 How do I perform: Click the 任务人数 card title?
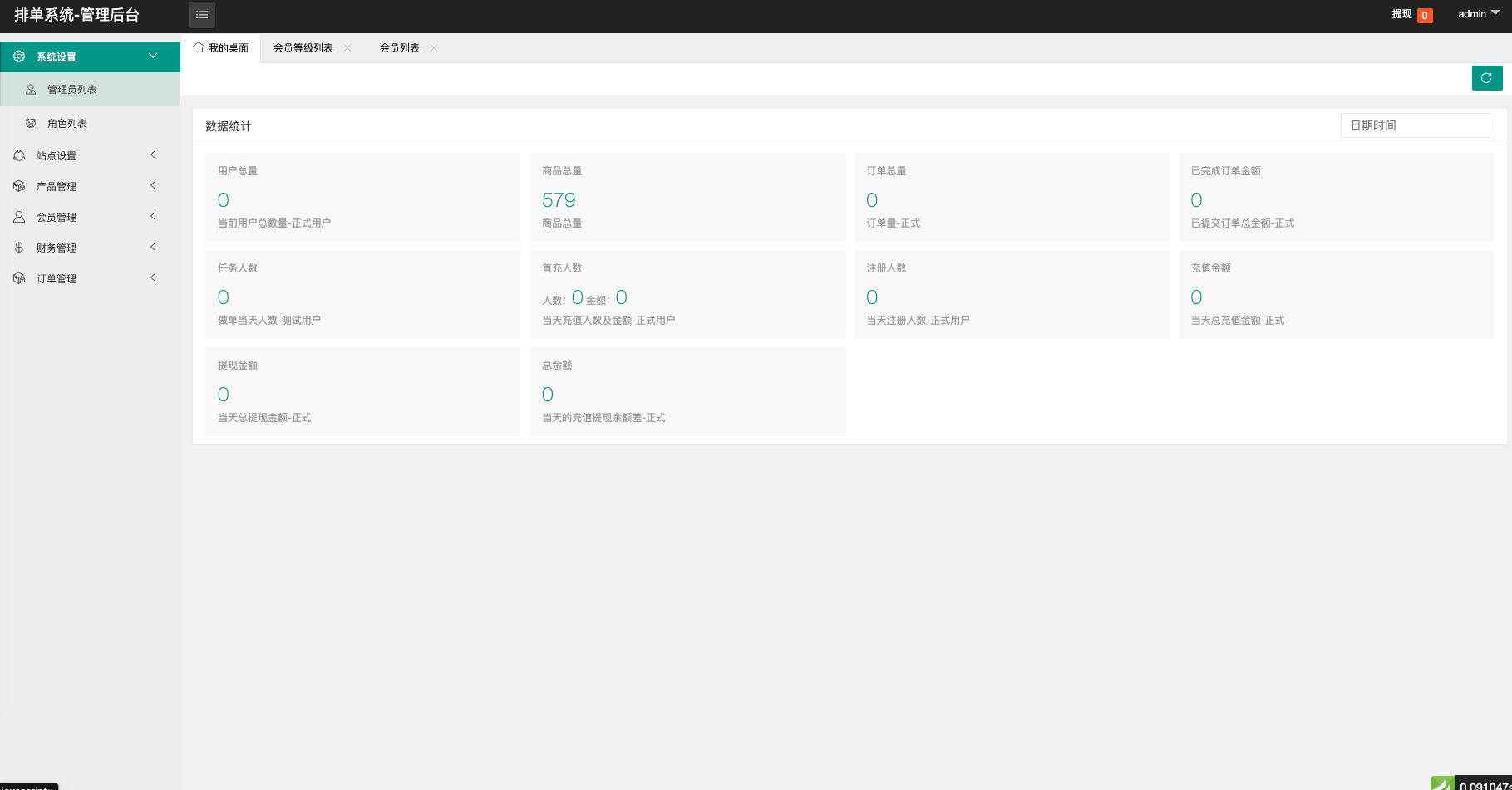238,268
